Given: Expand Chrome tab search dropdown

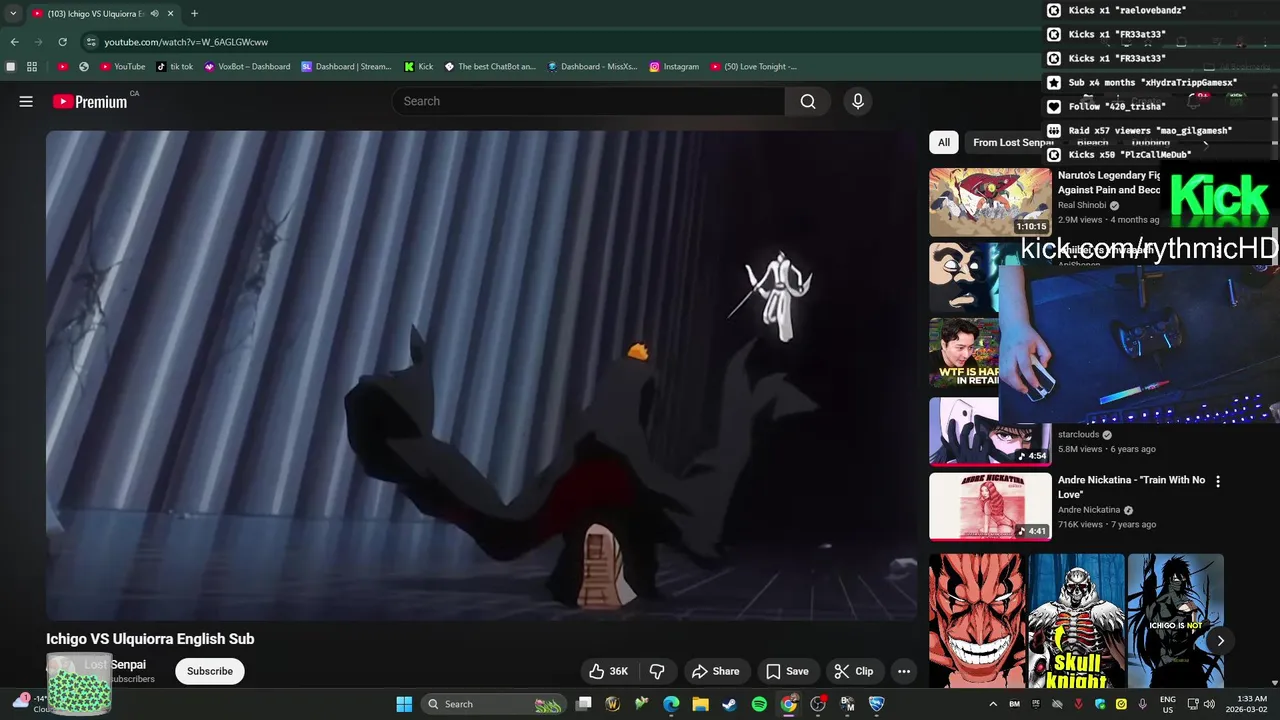Looking at the screenshot, I should click(x=13, y=13).
